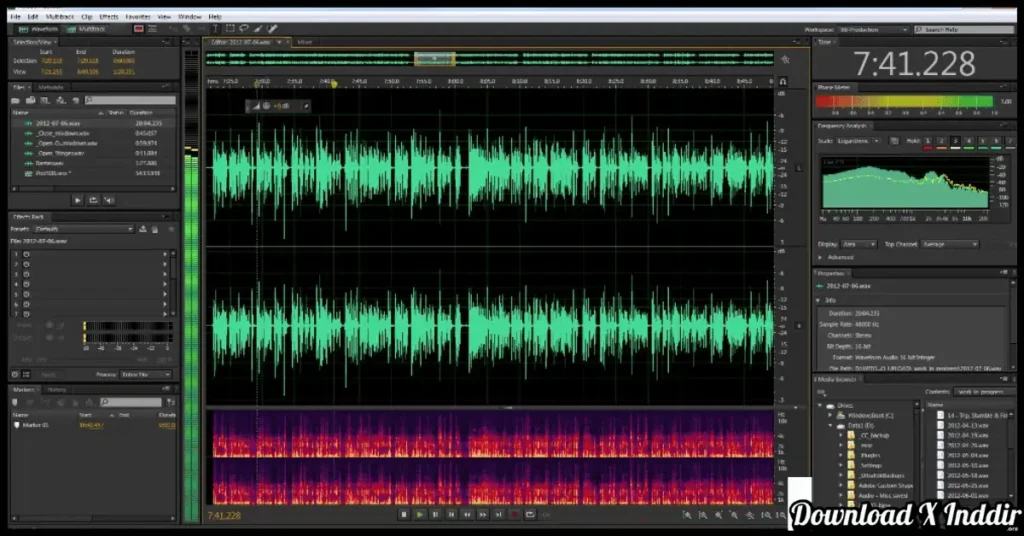This screenshot has height=536, width=1024.
Task: Switch to the Metadata tab
Action: 51,87
